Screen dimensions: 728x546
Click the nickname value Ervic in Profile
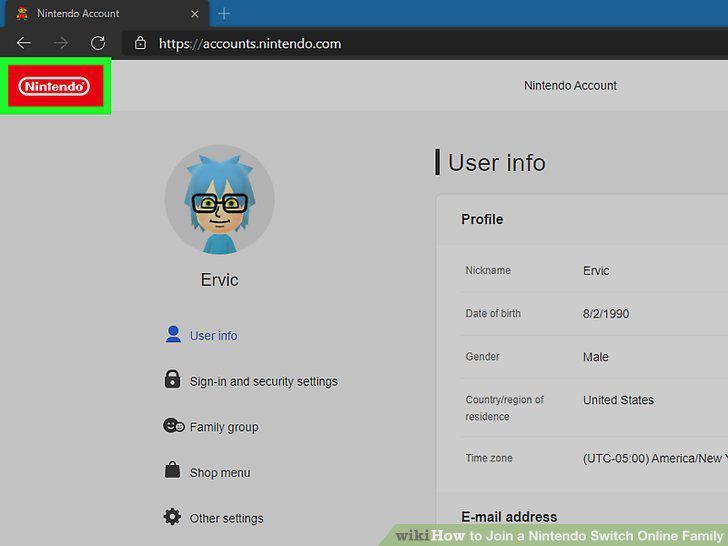[x=596, y=271]
